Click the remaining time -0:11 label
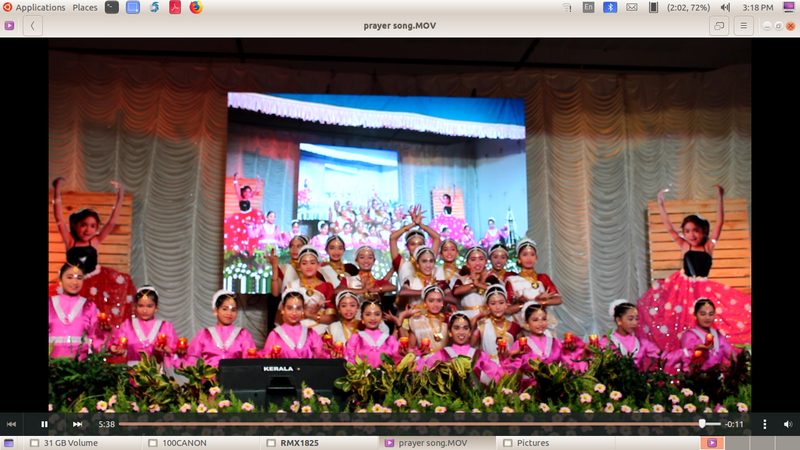The image size is (800, 450). pos(735,424)
